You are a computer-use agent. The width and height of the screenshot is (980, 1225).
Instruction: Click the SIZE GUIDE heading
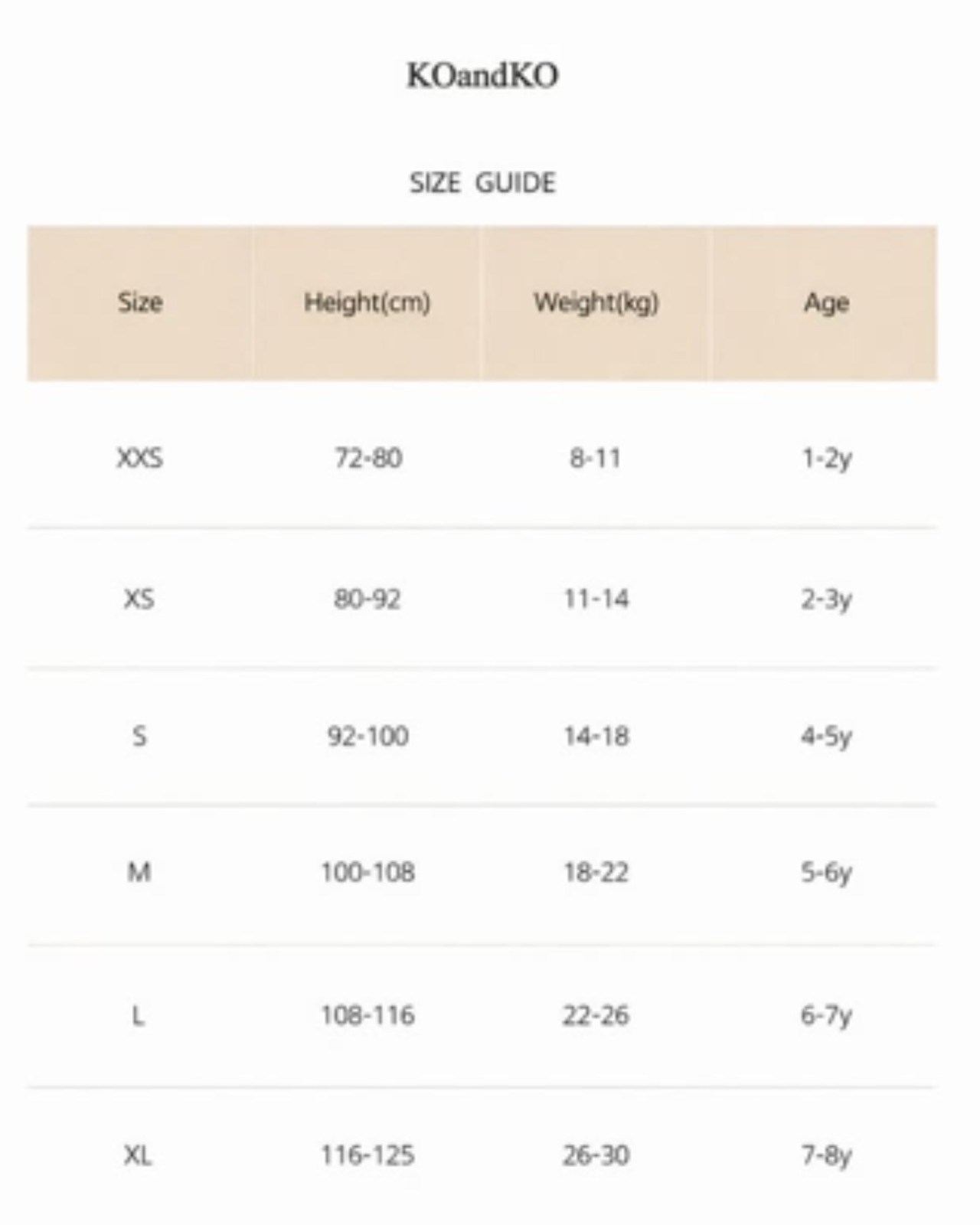point(482,183)
